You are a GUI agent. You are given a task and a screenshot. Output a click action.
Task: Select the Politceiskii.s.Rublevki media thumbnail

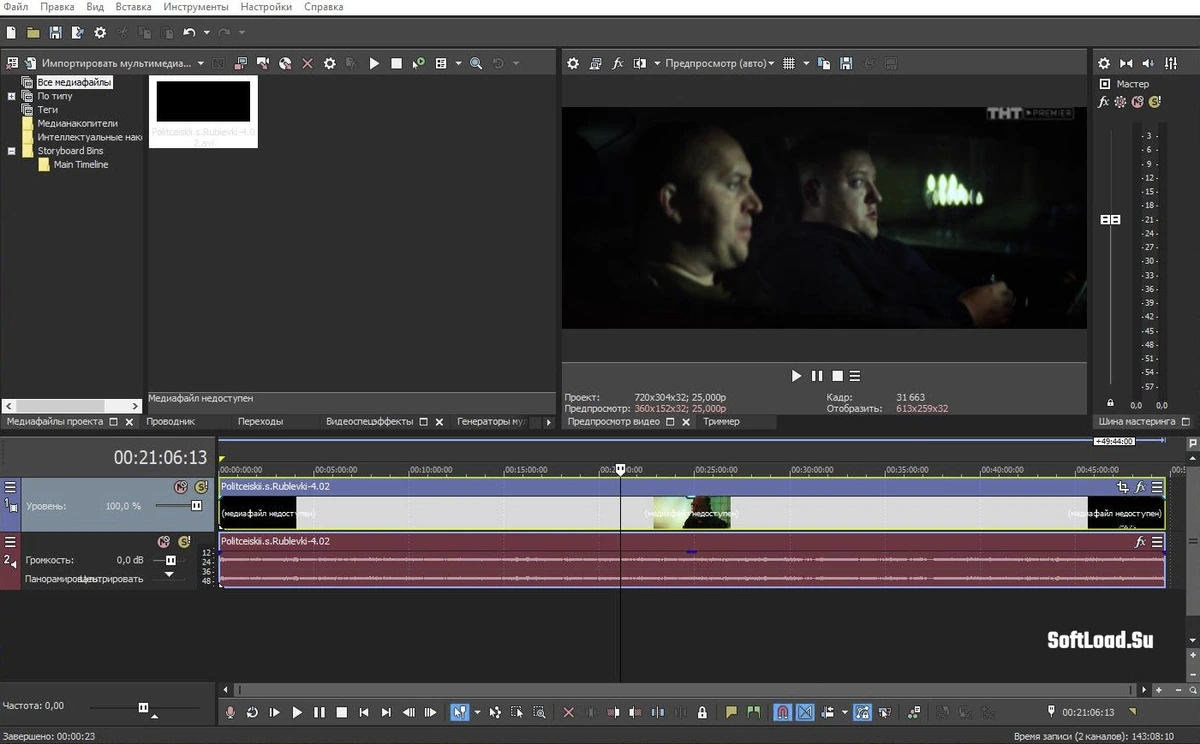(x=203, y=112)
